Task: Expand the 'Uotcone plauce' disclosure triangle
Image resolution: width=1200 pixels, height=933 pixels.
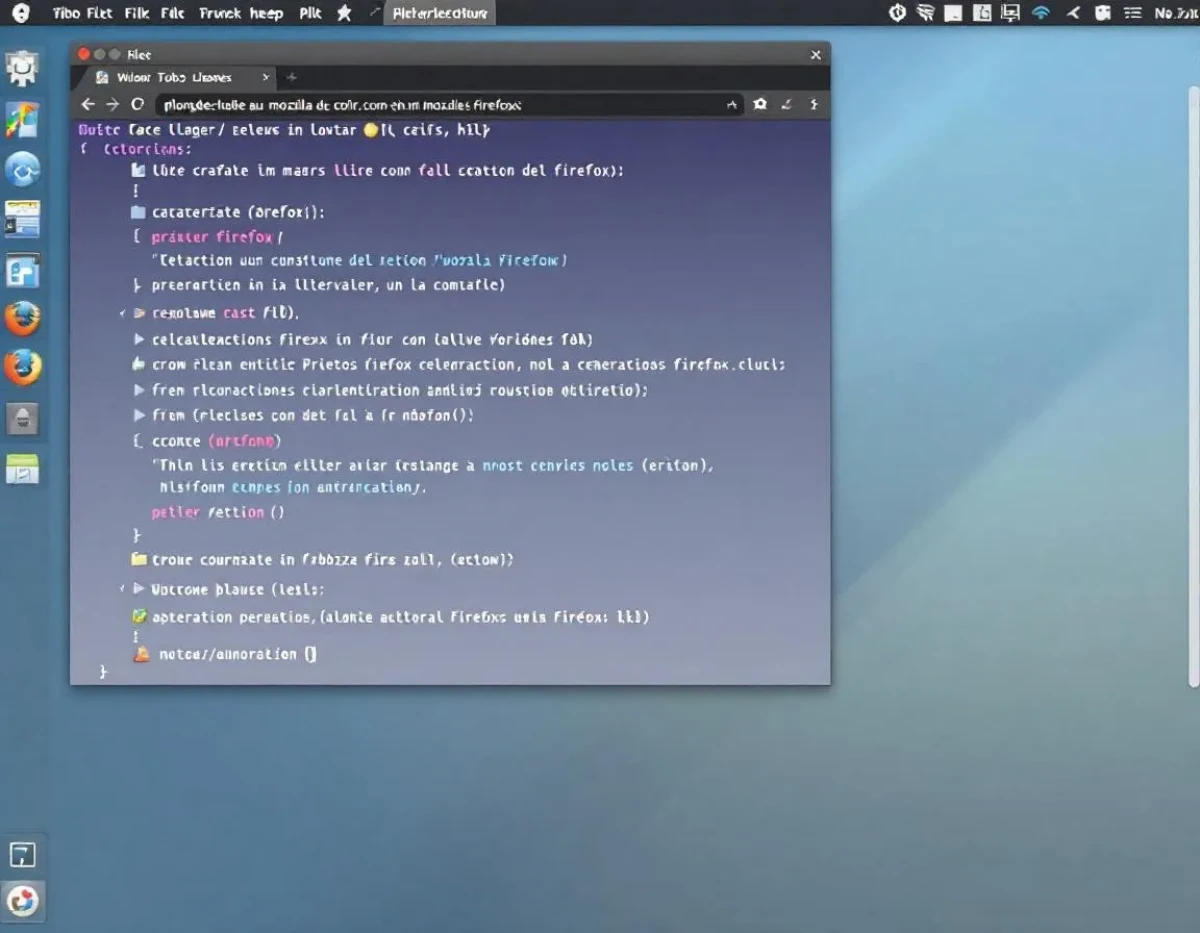Action: pos(139,589)
